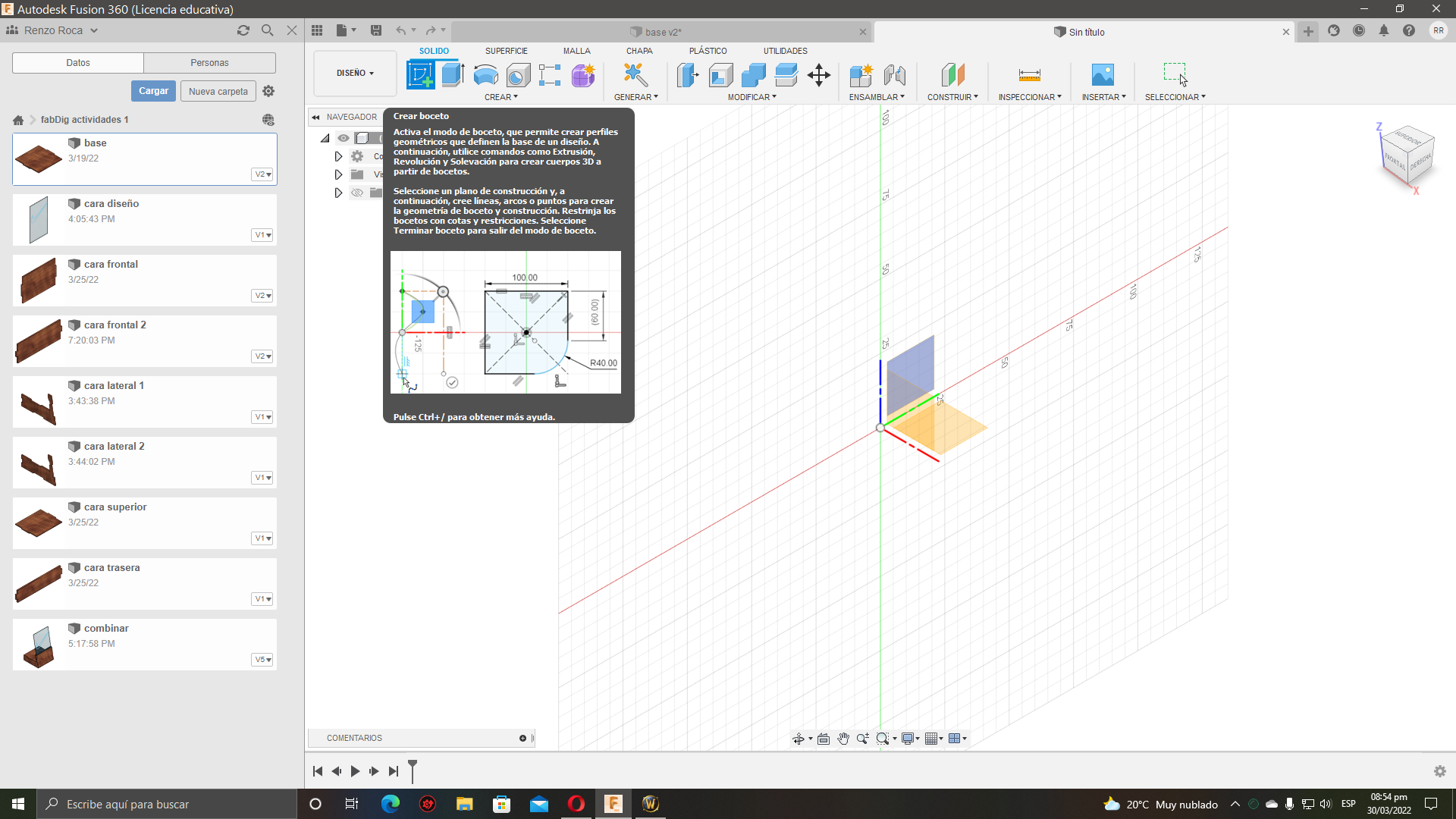Open version V5 dropdown on combinar

pos(262,660)
